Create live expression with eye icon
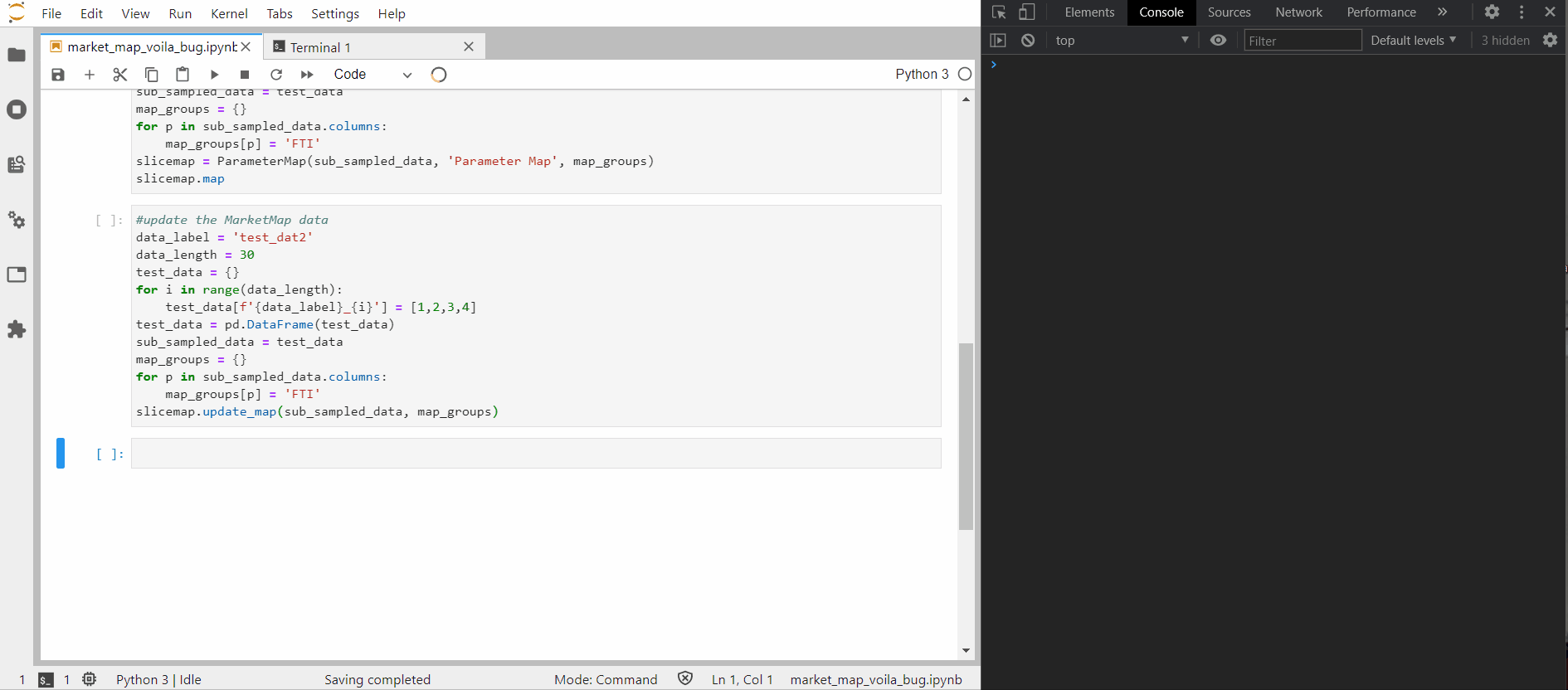Image resolution: width=1568 pixels, height=690 pixels. coord(1218,41)
